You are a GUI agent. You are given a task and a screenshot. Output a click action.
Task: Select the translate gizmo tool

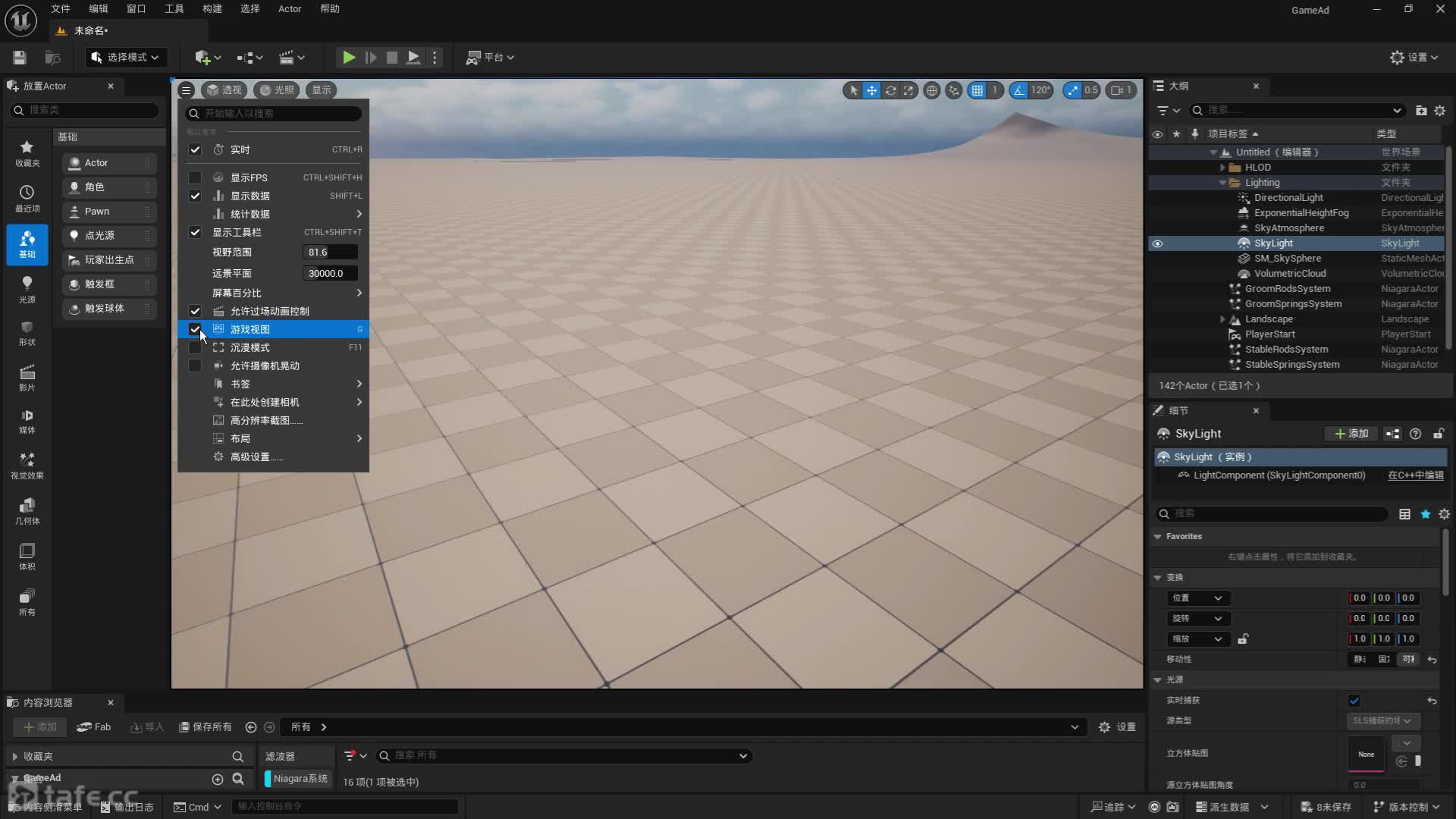[872, 90]
